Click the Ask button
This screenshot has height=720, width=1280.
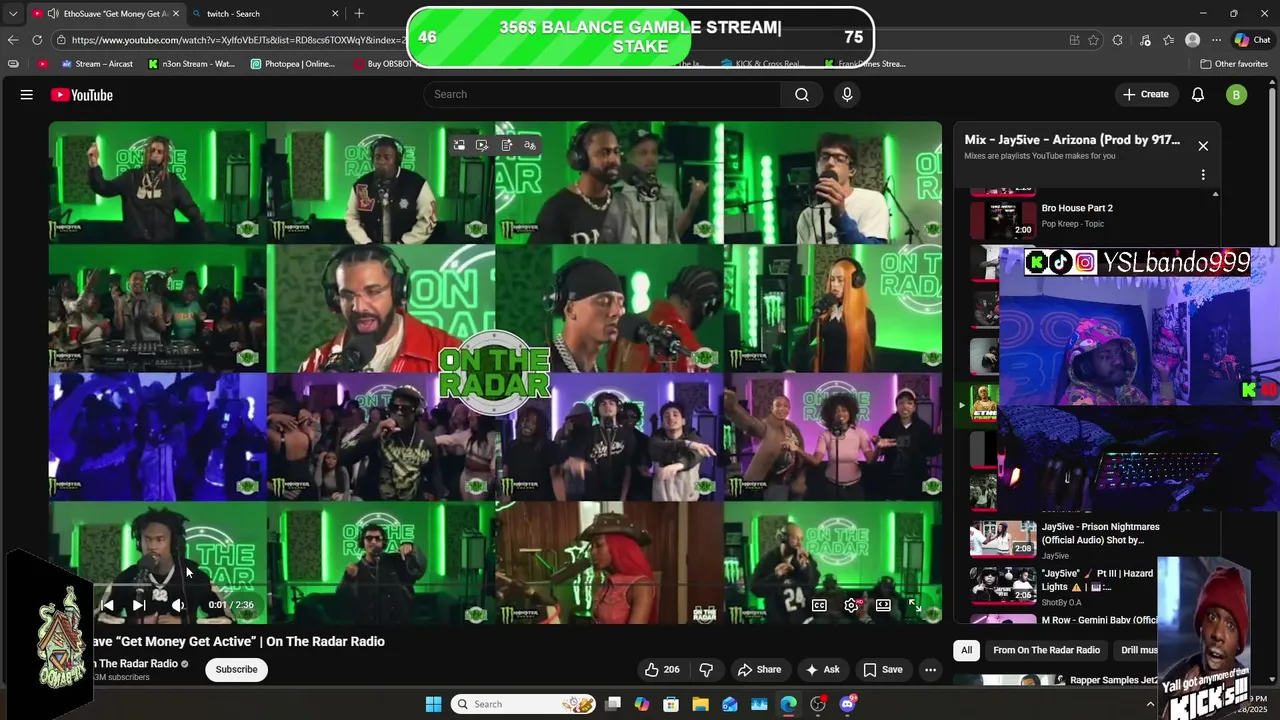tap(823, 670)
